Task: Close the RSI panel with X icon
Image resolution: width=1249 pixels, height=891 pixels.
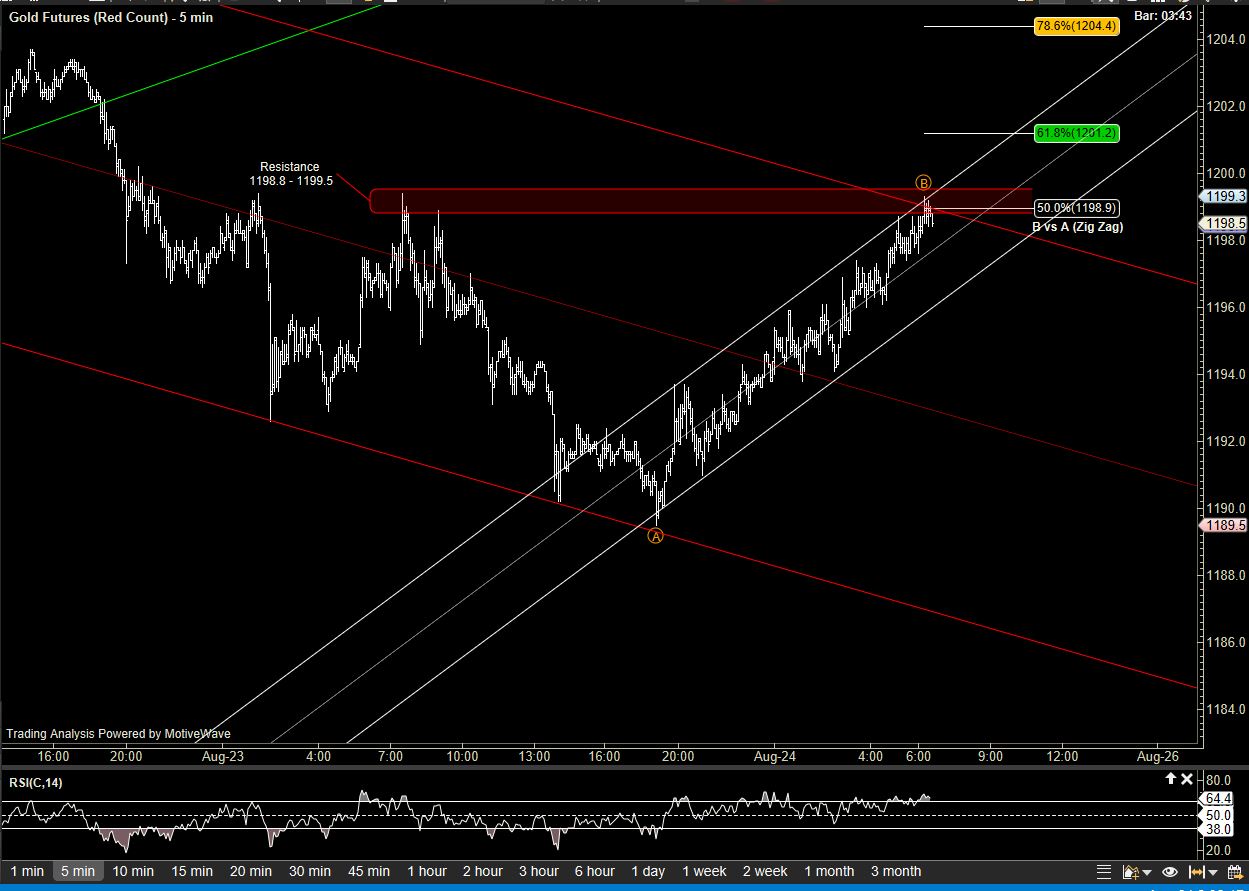Action: click(1187, 779)
